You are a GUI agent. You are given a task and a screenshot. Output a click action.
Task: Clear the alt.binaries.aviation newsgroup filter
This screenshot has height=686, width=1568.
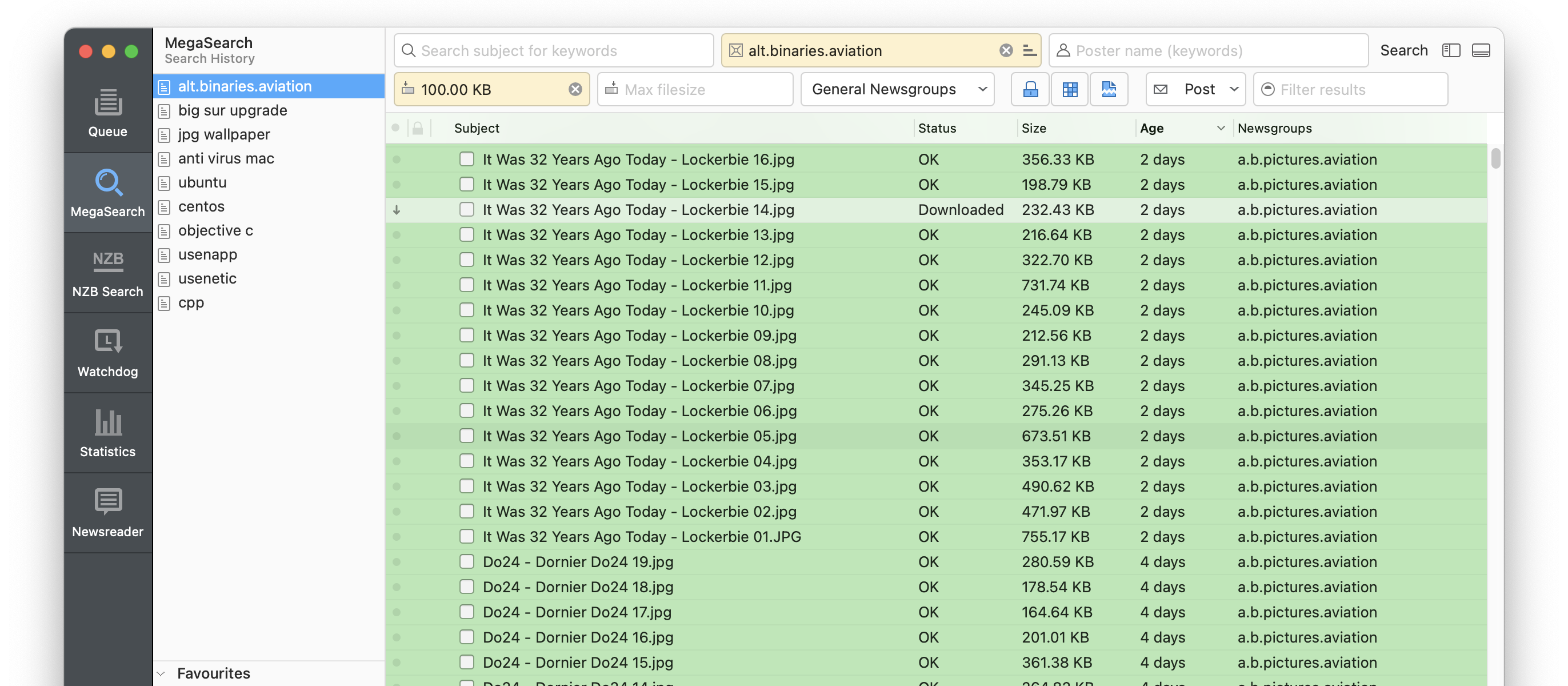[1006, 50]
